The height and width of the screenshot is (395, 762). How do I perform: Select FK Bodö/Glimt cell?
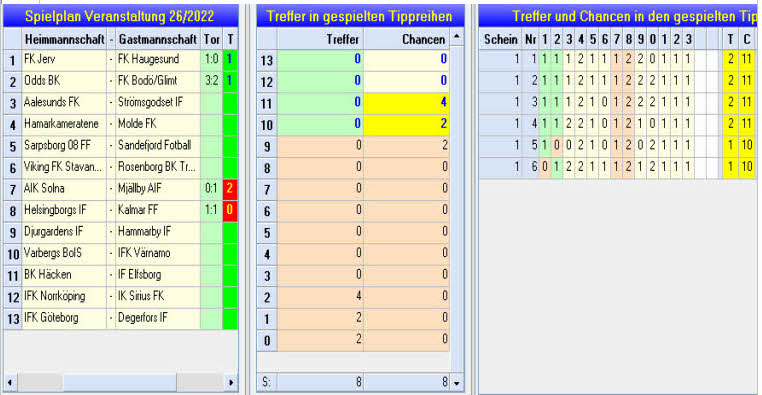point(158,81)
